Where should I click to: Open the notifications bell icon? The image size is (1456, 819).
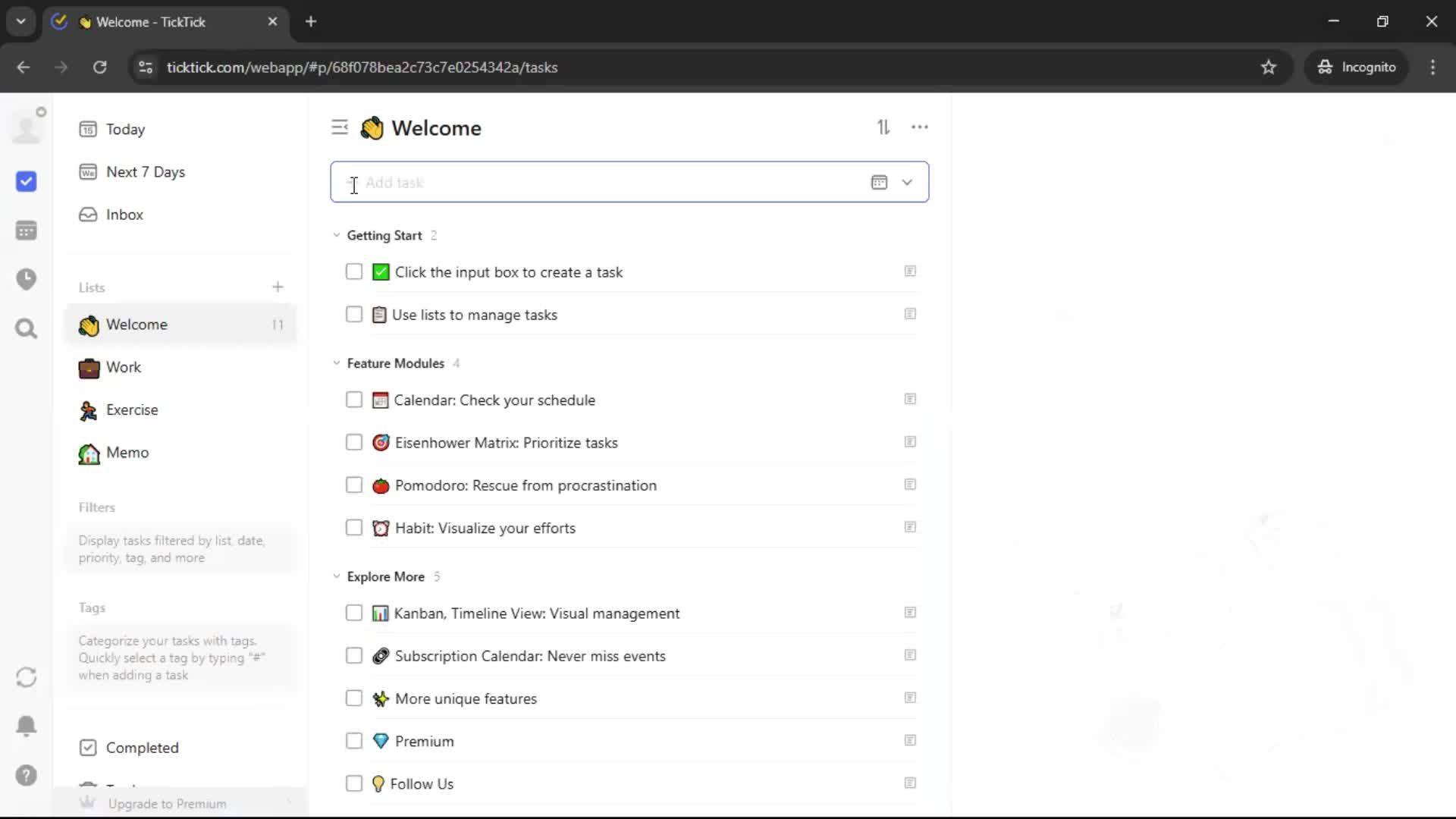point(26,726)
